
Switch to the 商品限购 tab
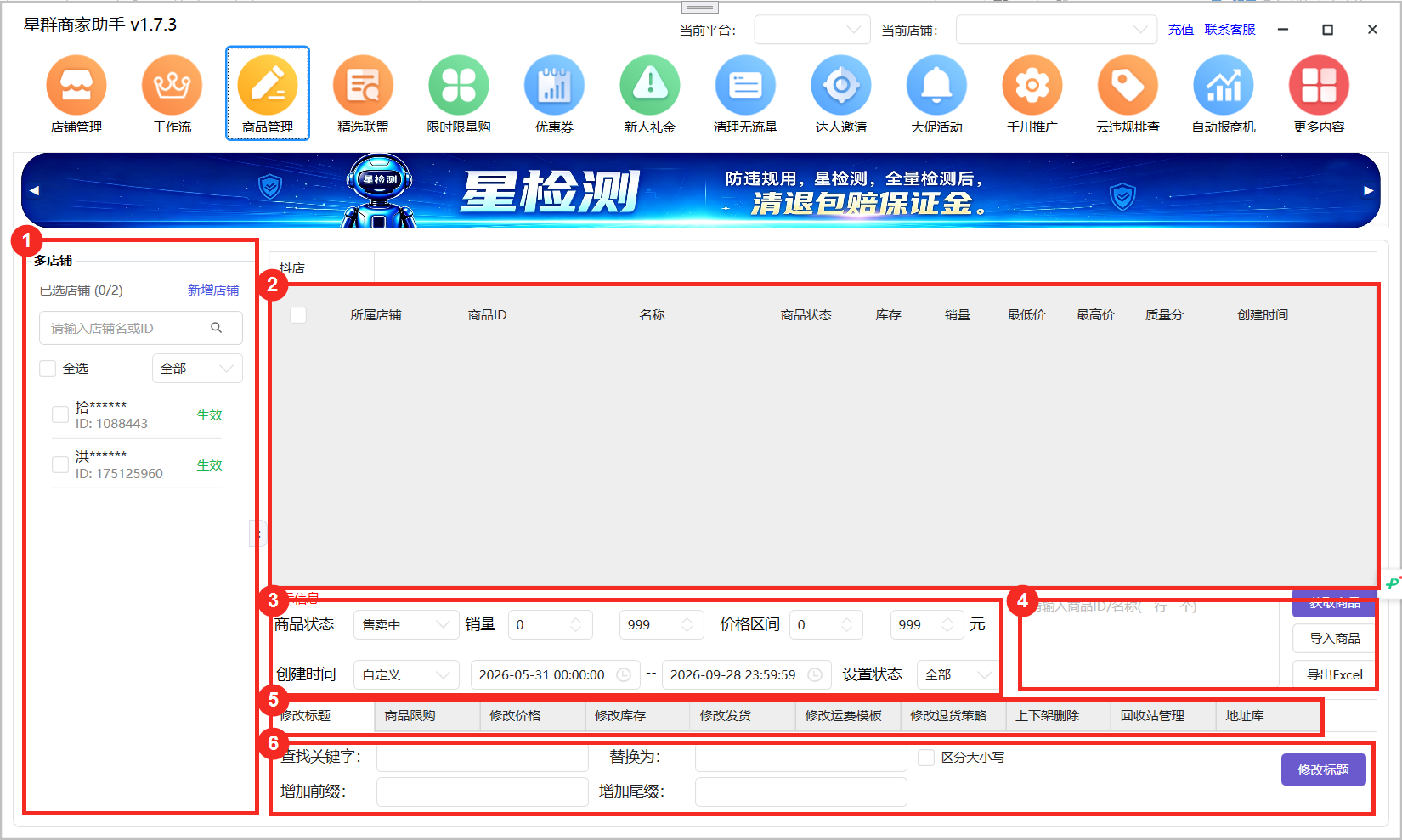click(x=427, y=716)
